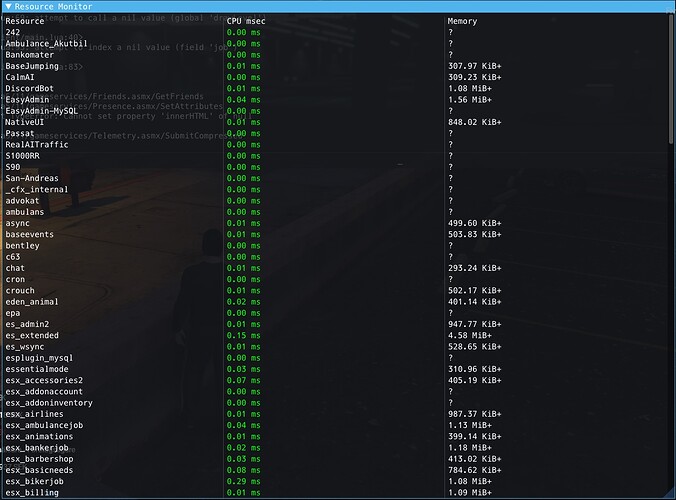Viewport: 676px width, 500px height.
Task: Click the 987.37 KiB+ memory value
Action: (x=475, y=414)
